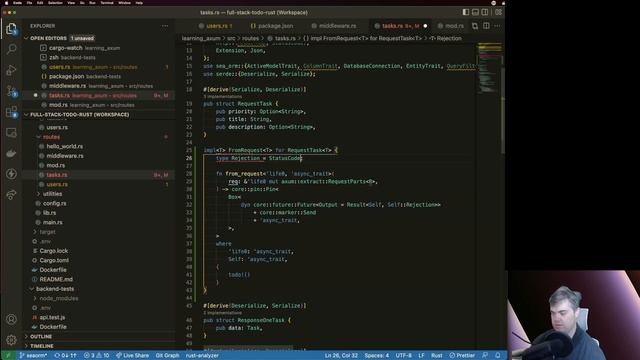Image resolution: width=640 pixels, height=360 pixels.
Task: Open the customize layout icon
Action: pyautogui.click(x=498, y=12)
